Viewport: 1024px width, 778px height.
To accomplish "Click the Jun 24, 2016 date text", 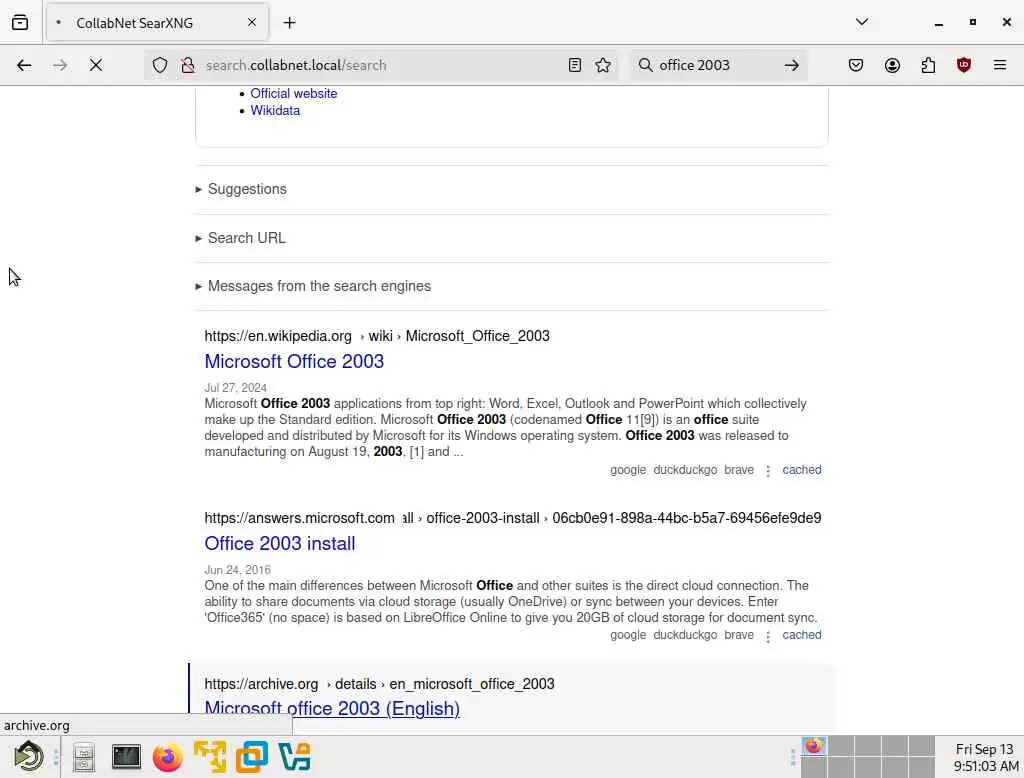I will (237, 570).
